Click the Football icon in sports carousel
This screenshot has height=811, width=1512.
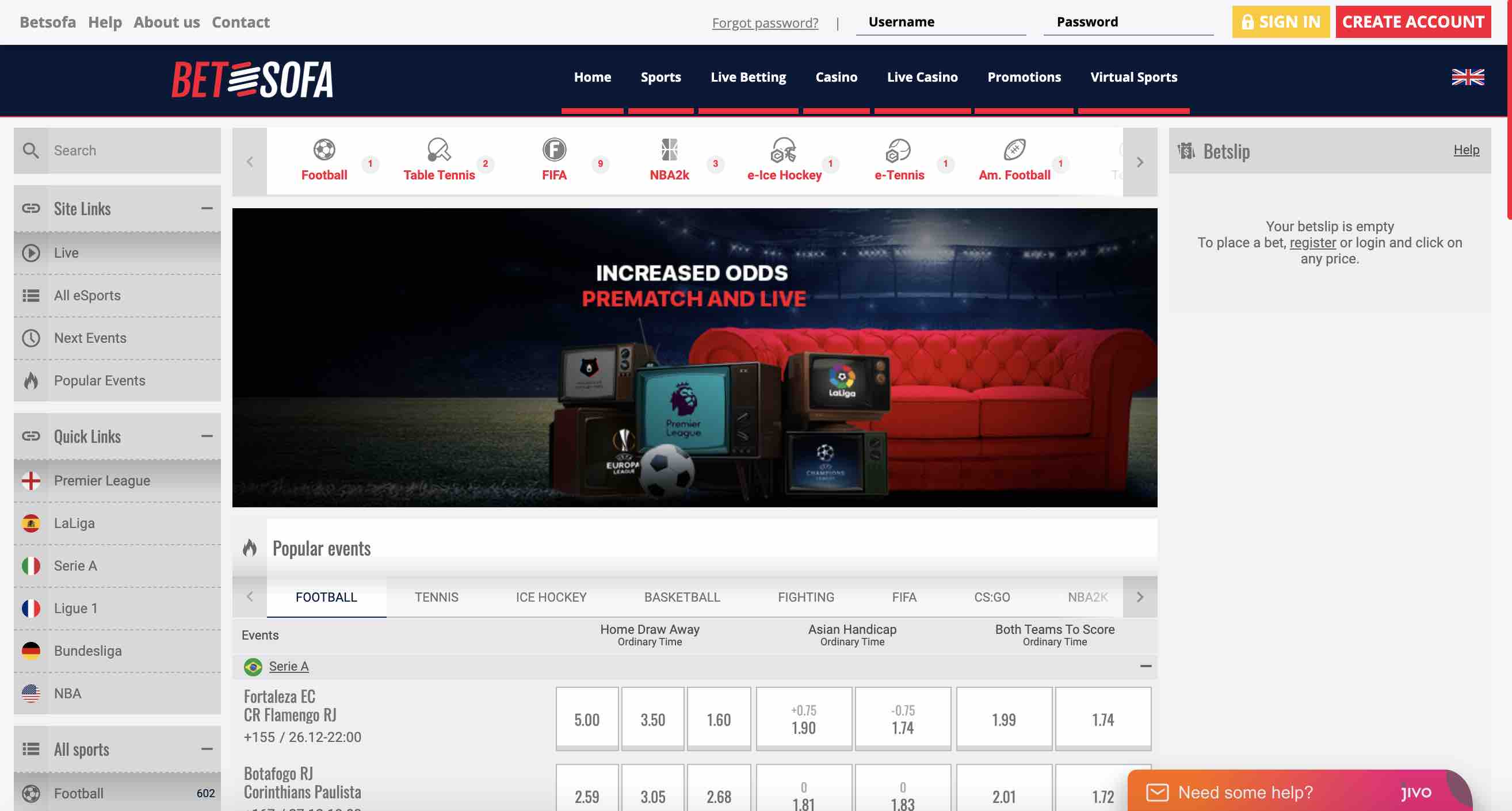click(324, 150)
